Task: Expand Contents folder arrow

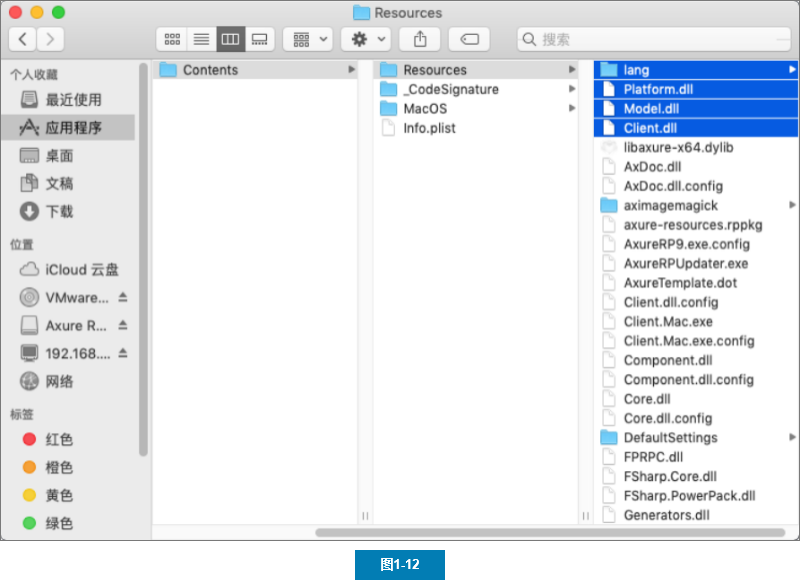Action: click(352, 69)
